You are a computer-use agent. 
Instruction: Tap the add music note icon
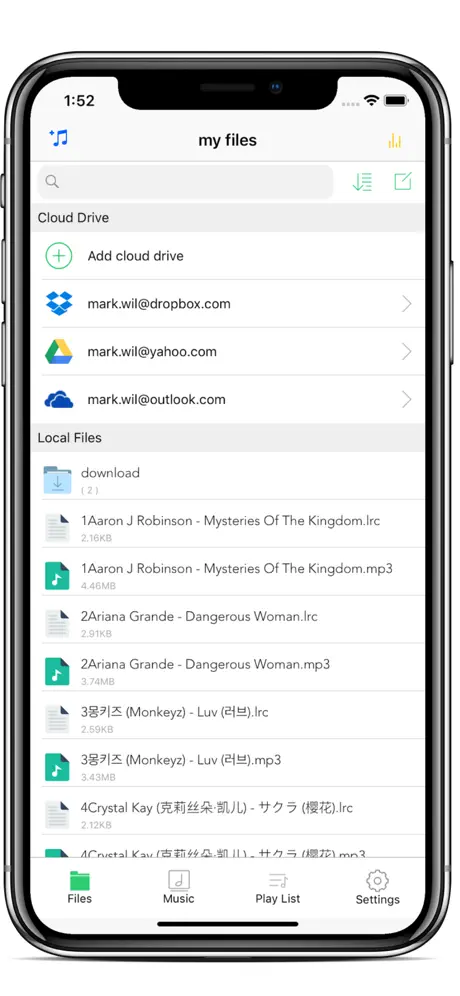point(58,138)
